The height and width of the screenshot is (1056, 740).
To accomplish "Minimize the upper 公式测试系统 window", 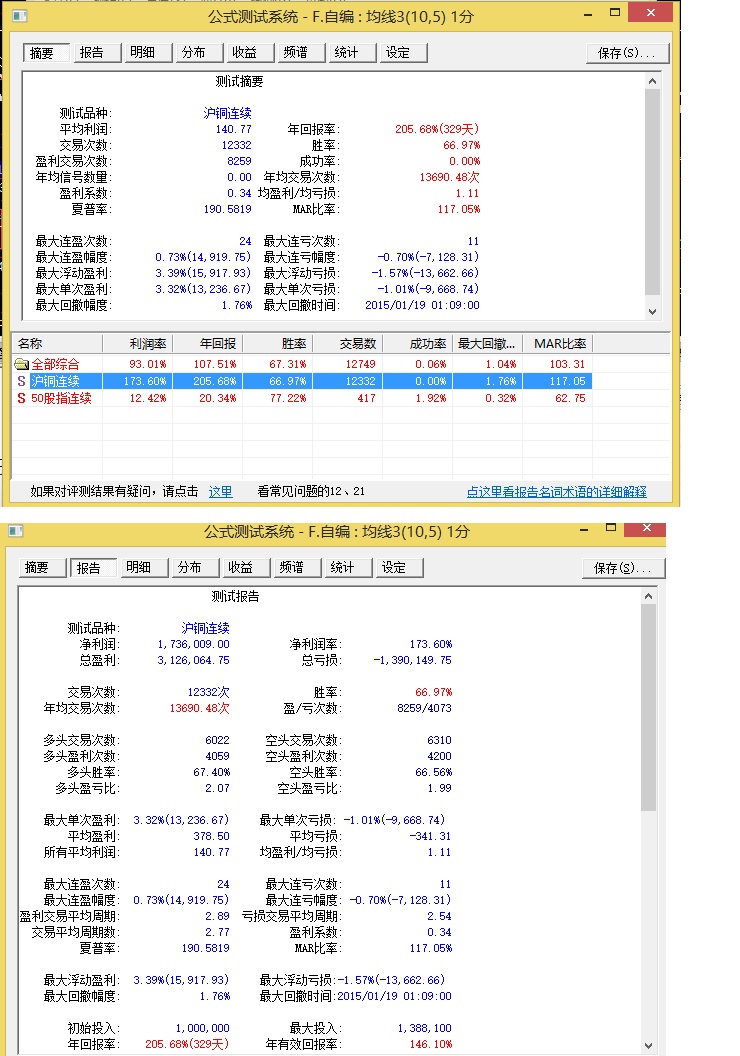I will click(x=588, y=13).
